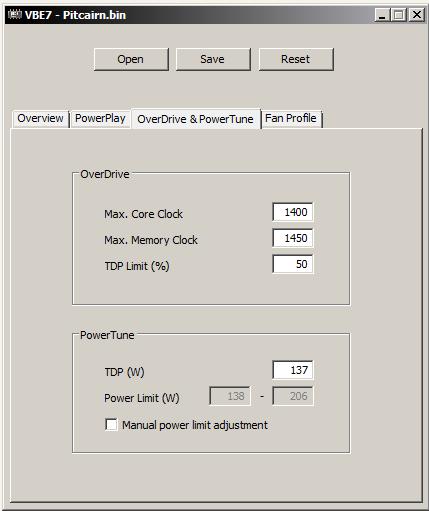Select the OverDrive & PowerTune tab

pos(196,119)
